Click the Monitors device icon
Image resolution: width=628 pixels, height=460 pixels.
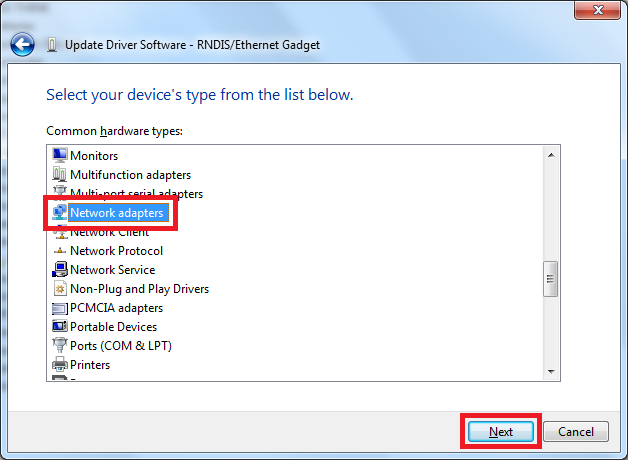(x=59, y=156)
